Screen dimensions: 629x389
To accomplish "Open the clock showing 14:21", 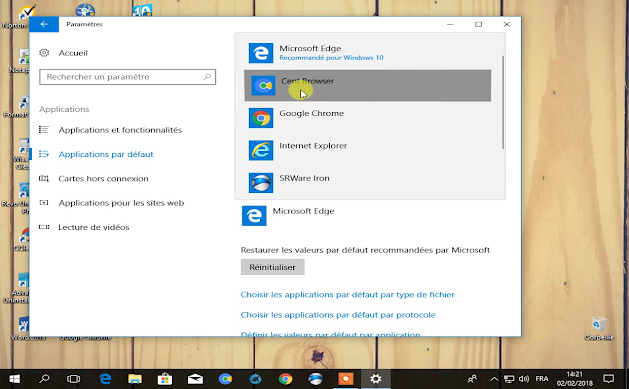I will click(x=574, y=379).
